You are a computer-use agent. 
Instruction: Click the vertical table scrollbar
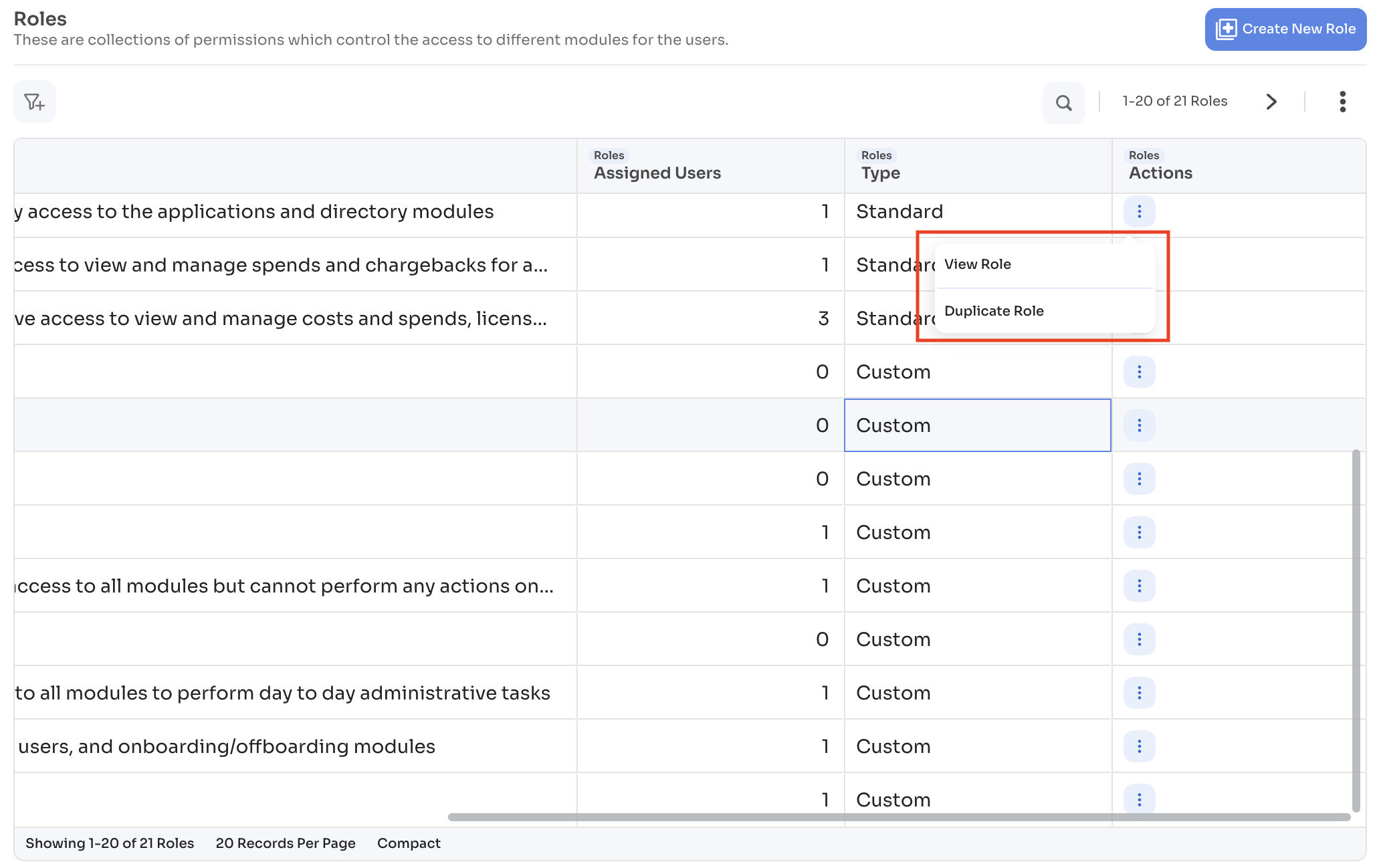coord(1356,629)
